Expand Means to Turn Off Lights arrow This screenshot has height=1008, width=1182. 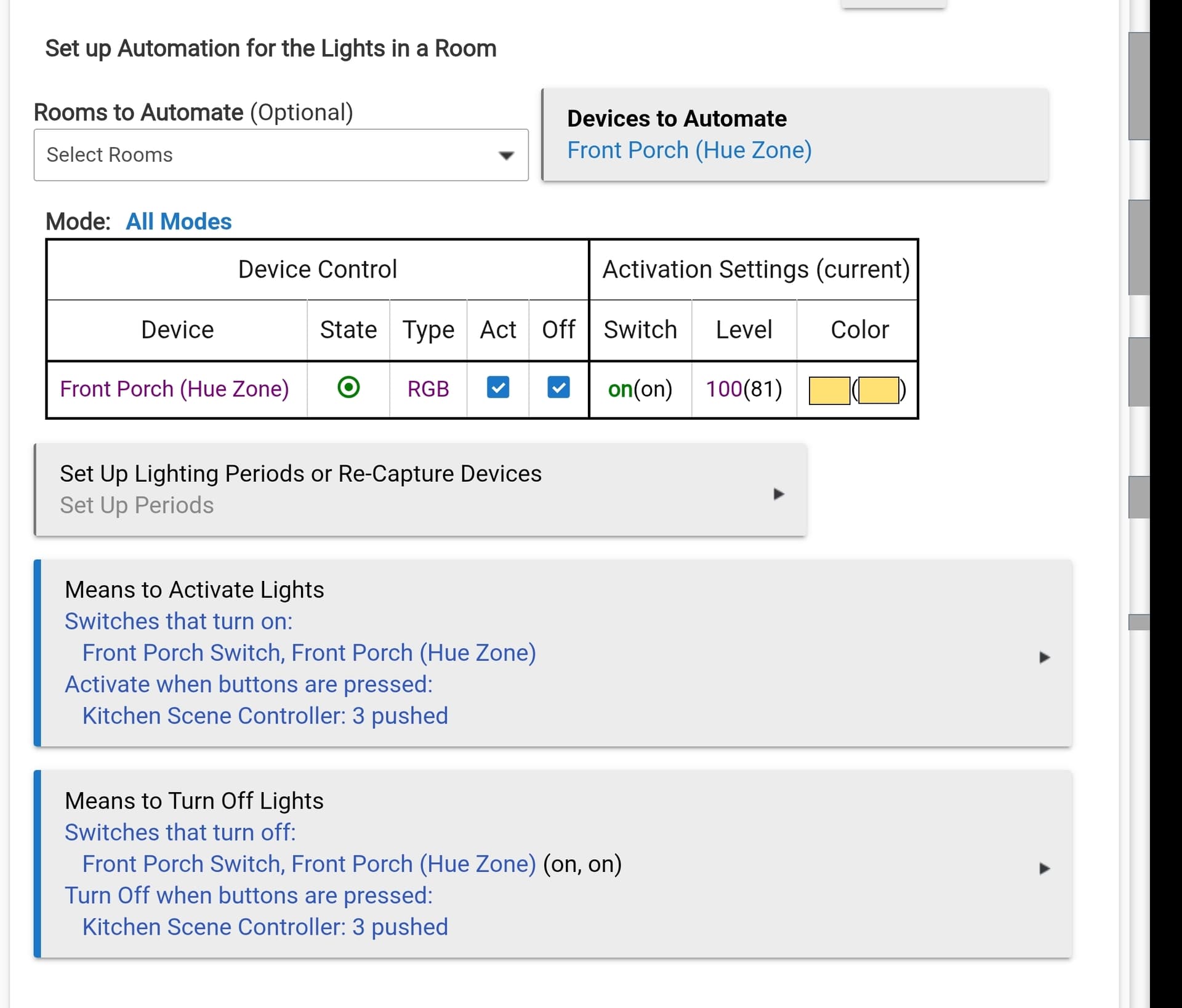coord(1044,868)
